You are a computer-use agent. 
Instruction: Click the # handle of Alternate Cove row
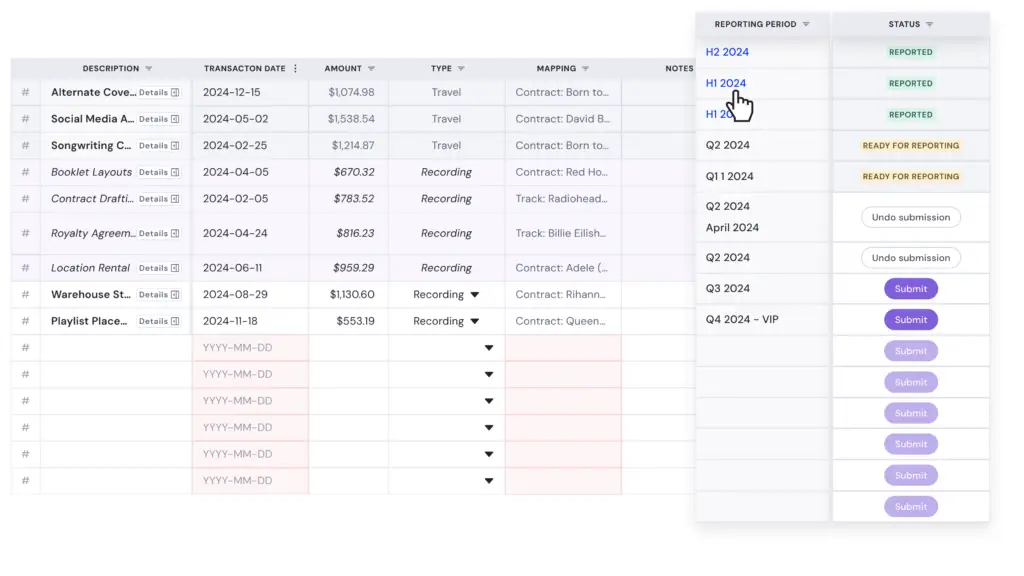25,92
